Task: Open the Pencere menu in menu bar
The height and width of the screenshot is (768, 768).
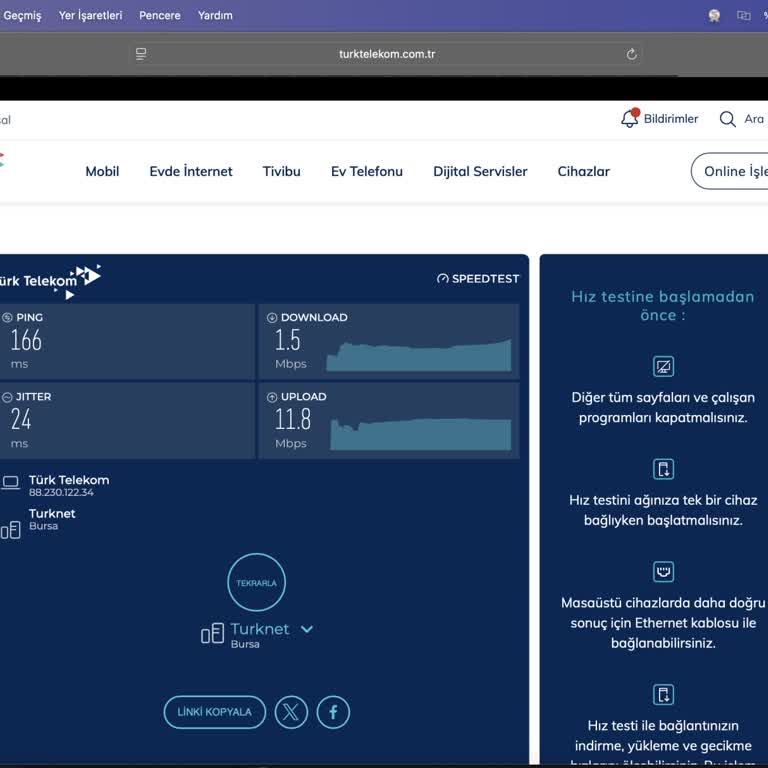Action: pos(160,15)
